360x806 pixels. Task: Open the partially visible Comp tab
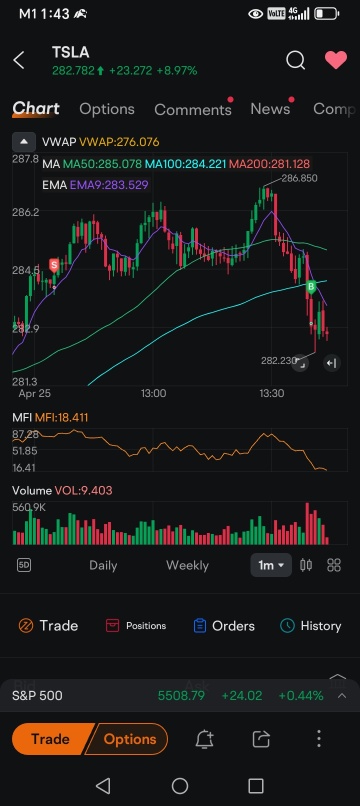(x=334, y=109)
